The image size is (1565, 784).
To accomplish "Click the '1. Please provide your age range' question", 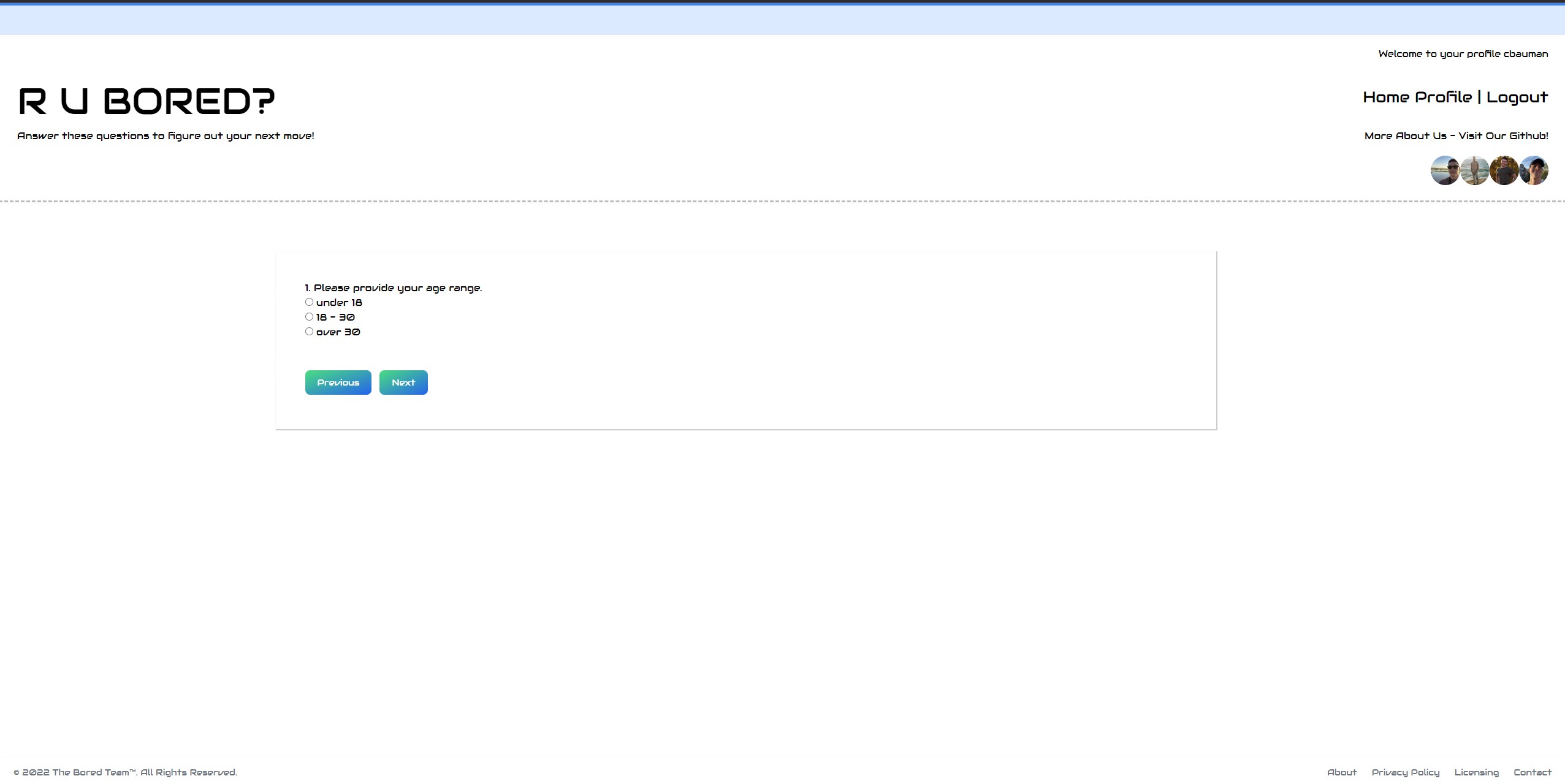I will click(393, 288).
